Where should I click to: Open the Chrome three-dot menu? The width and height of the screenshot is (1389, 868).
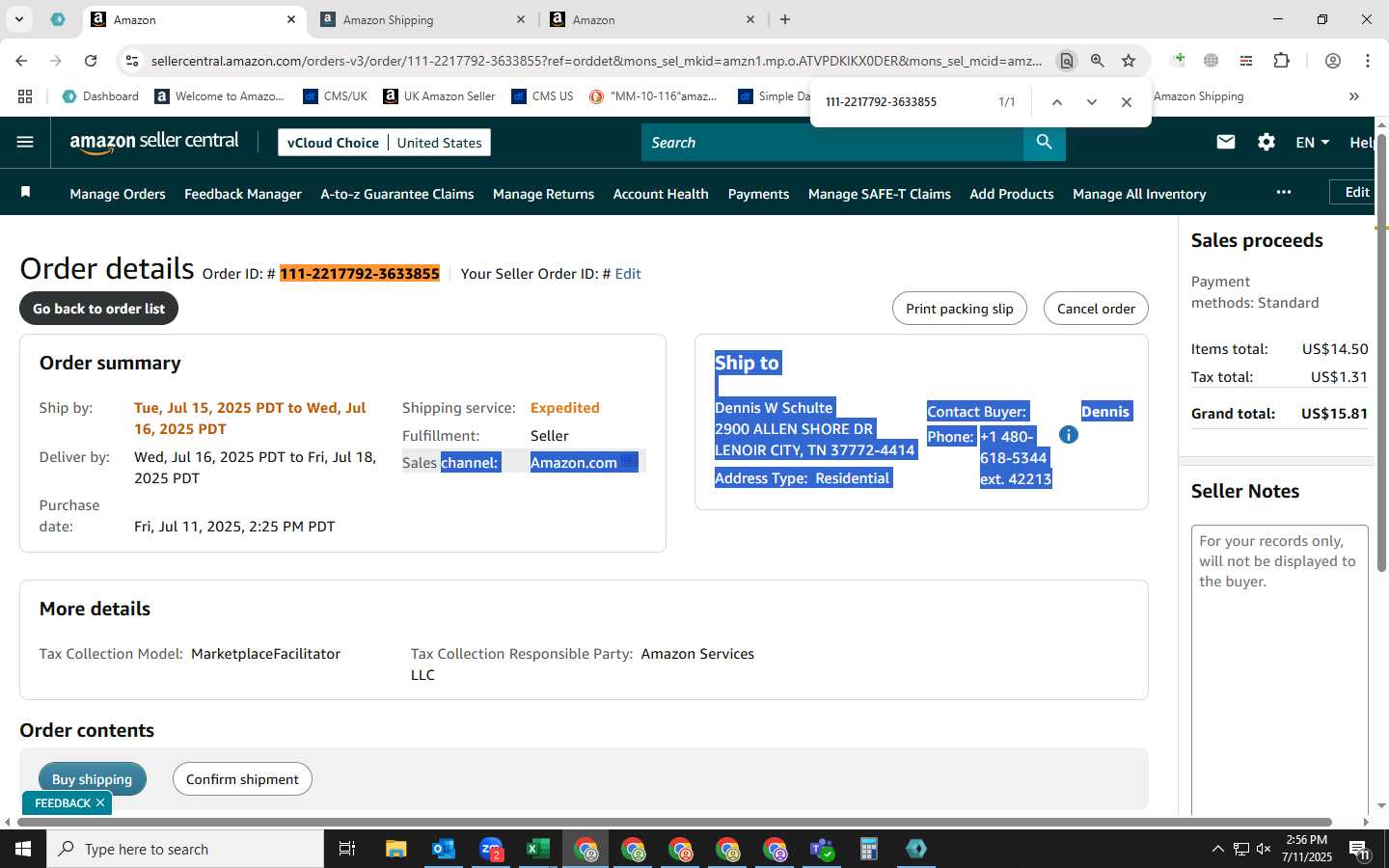pyautogui.click(x=1368, y=61)
